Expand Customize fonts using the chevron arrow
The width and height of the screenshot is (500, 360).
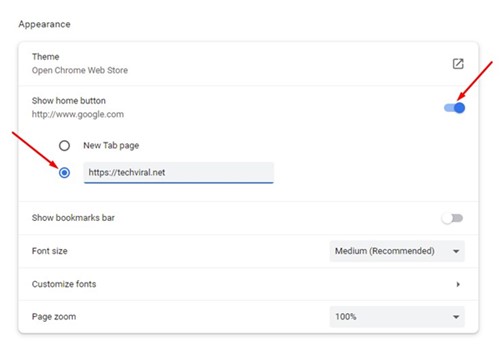click(x=458, y=284)
